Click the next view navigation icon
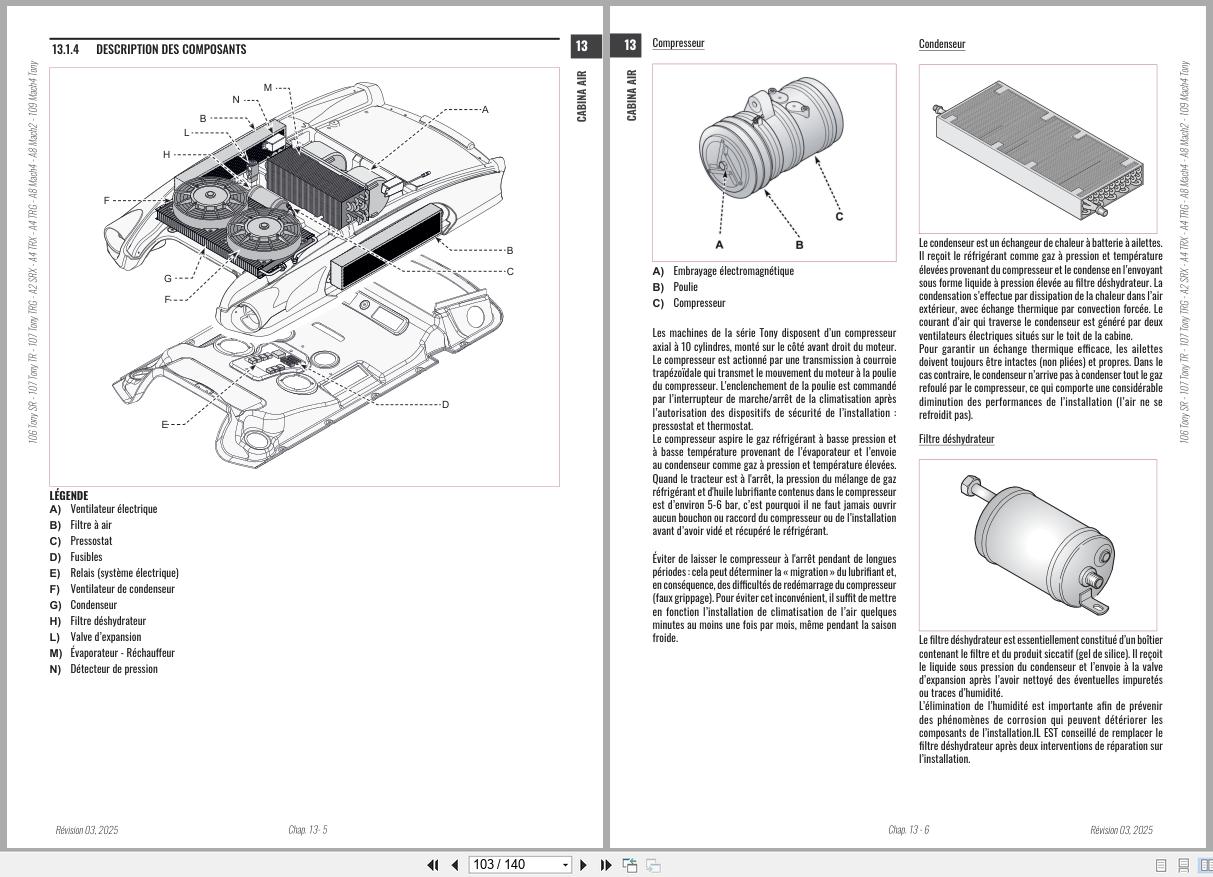The height and width of the screenshot is (877, 1213). pyautogui.click(x=653, y=865)
